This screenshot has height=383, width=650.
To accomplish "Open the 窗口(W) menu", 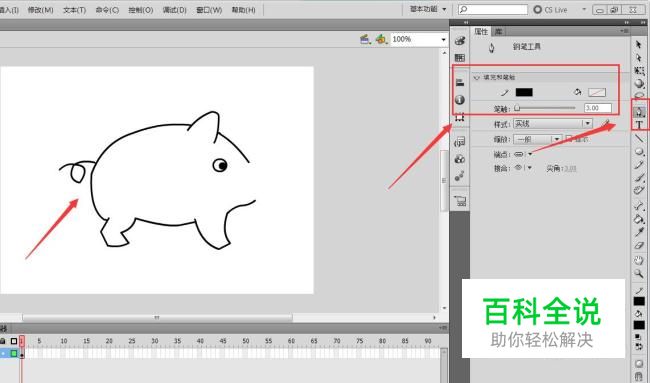I will pos(209,10).
